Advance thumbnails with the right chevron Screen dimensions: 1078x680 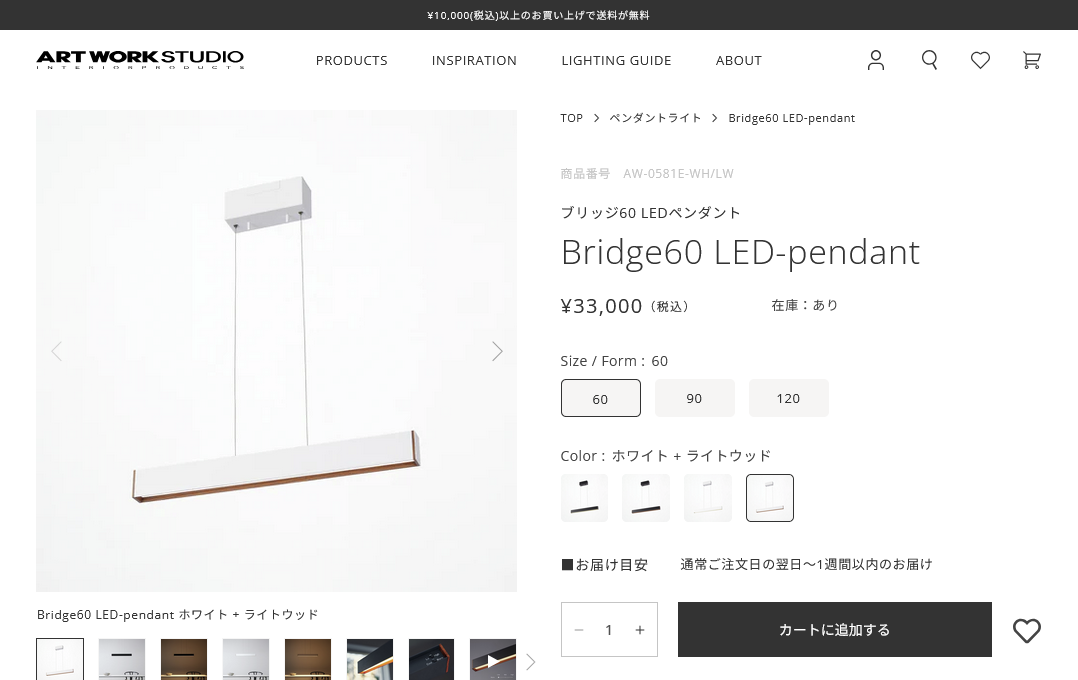point(530,662)
